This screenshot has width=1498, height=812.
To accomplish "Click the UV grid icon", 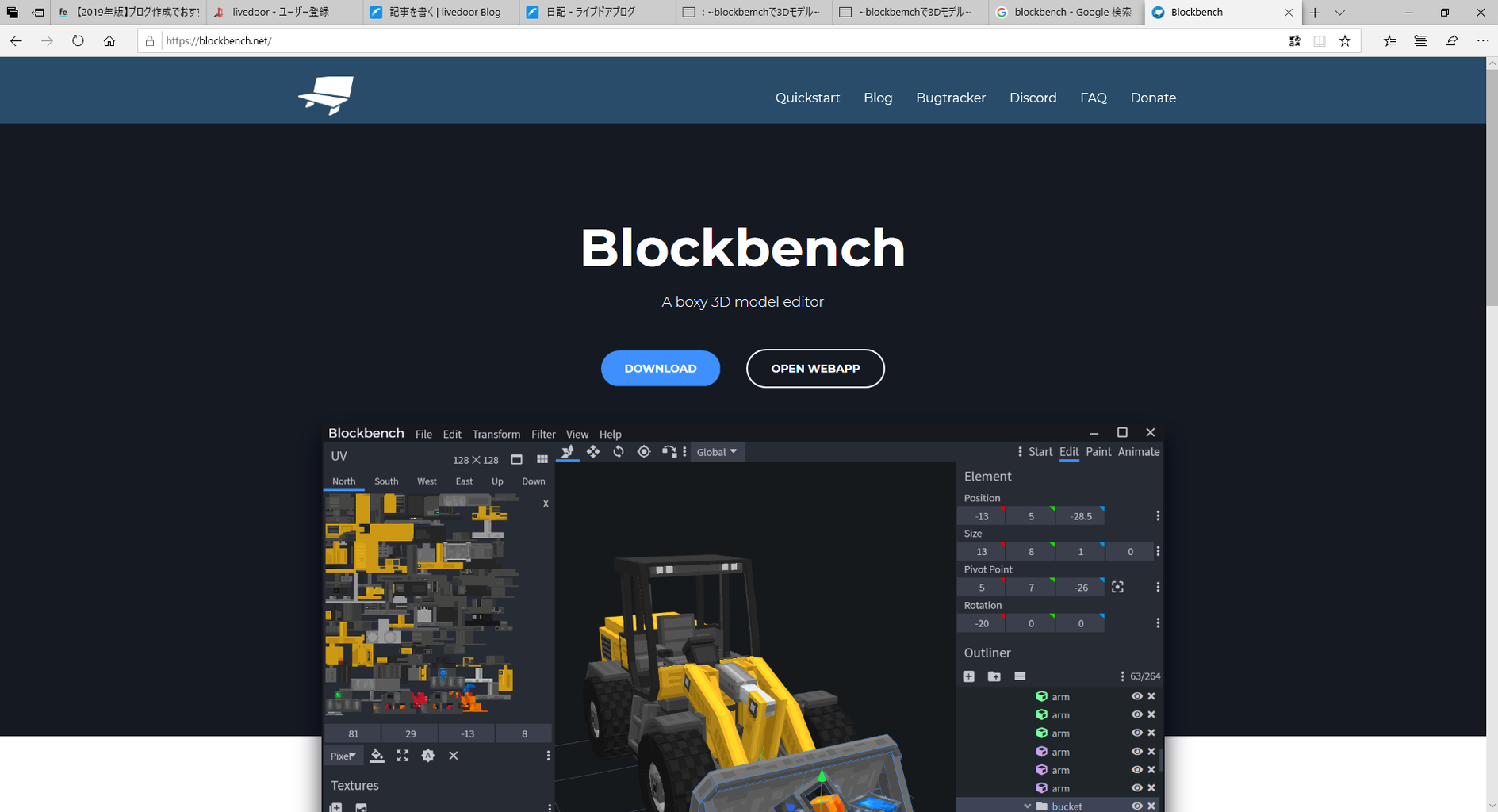I will click(542, 460).
